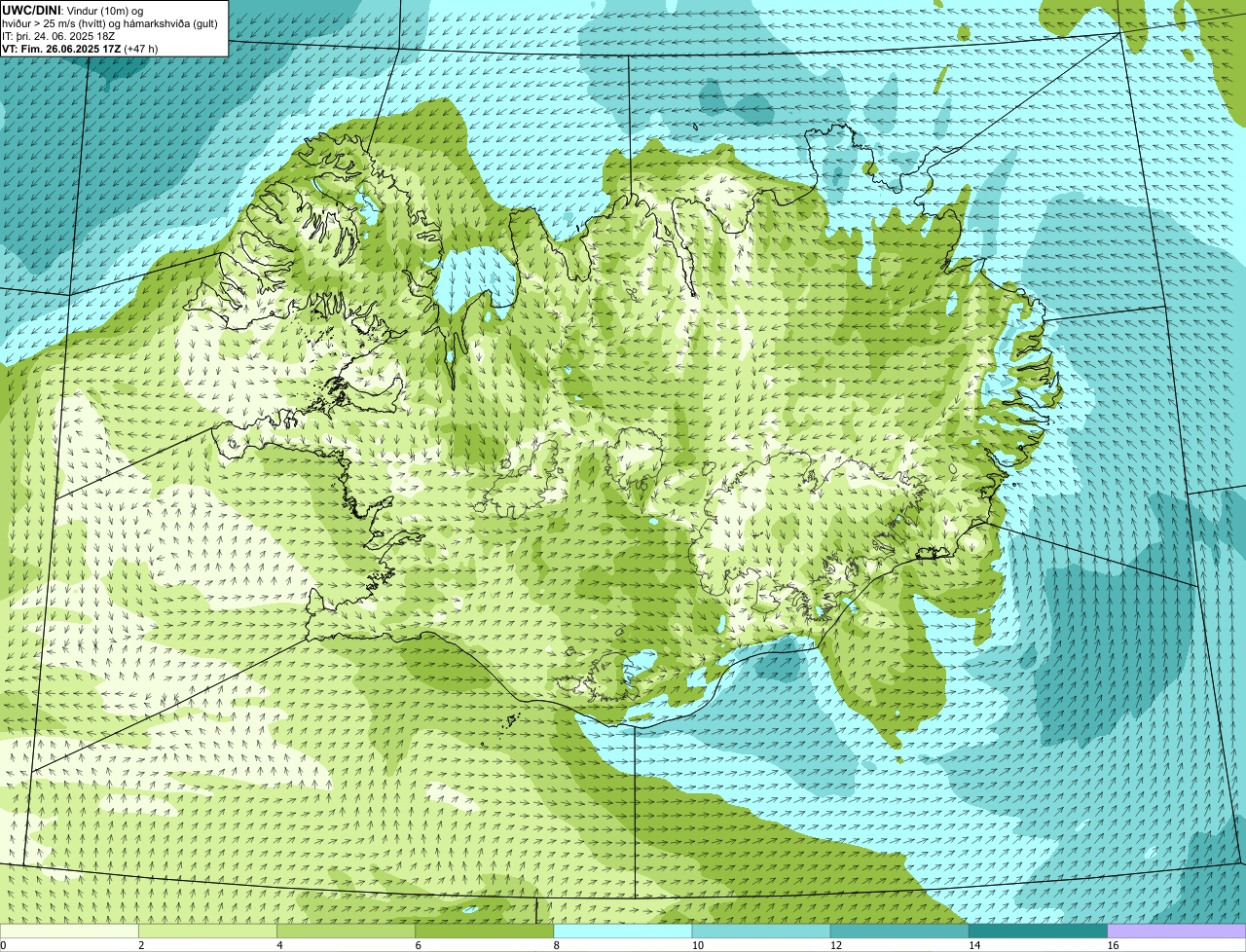Click the legend tick label "12"
The height and width of the screenshot is (952, 1246).
pos(835,945)
